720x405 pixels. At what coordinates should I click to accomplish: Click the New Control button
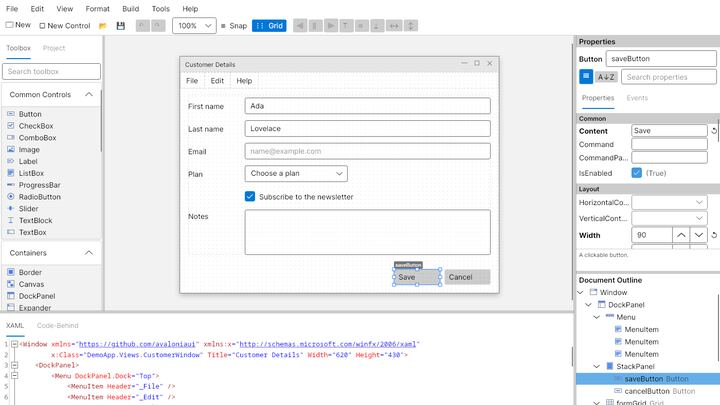(65, 26)
